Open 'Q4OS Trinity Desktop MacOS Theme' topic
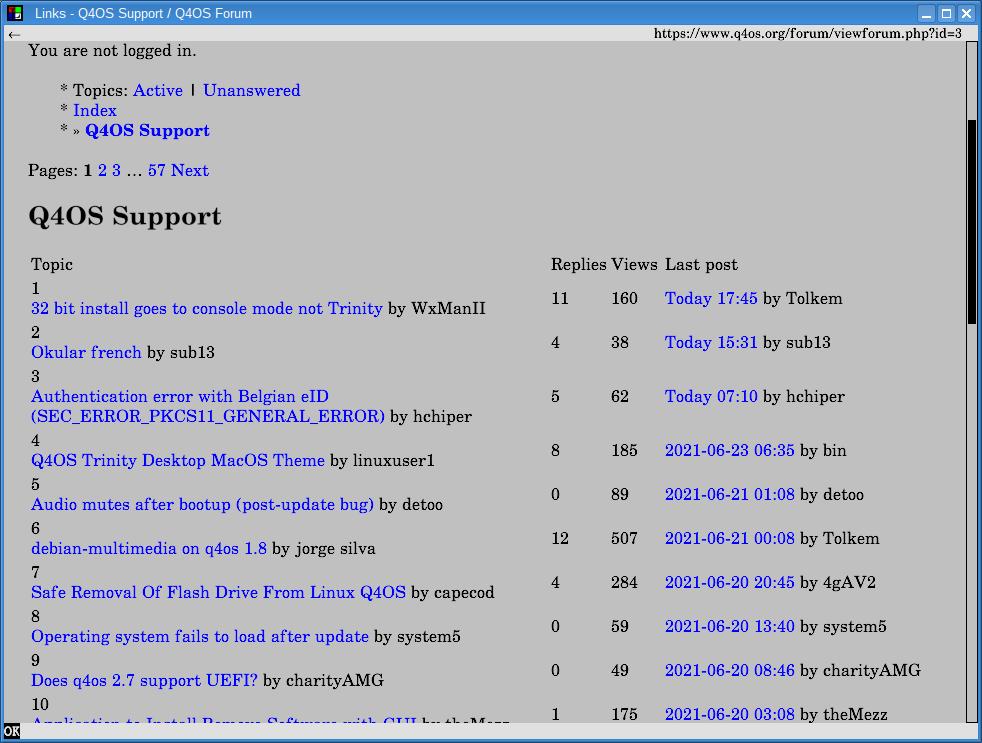 point(178,460)
